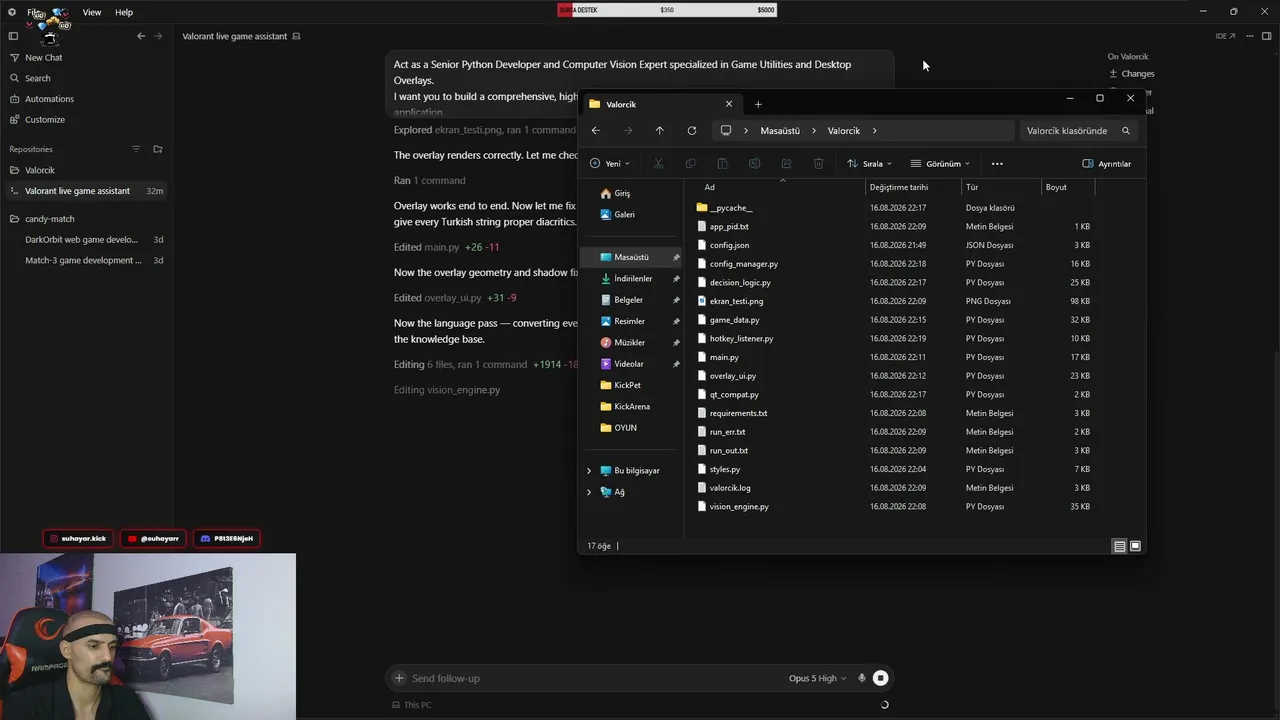Select İndirilenler in the navigation pane
Image resolution: width=1280 pixels, height=720 pixels.
pyautogui.click(x=633, y=279)
